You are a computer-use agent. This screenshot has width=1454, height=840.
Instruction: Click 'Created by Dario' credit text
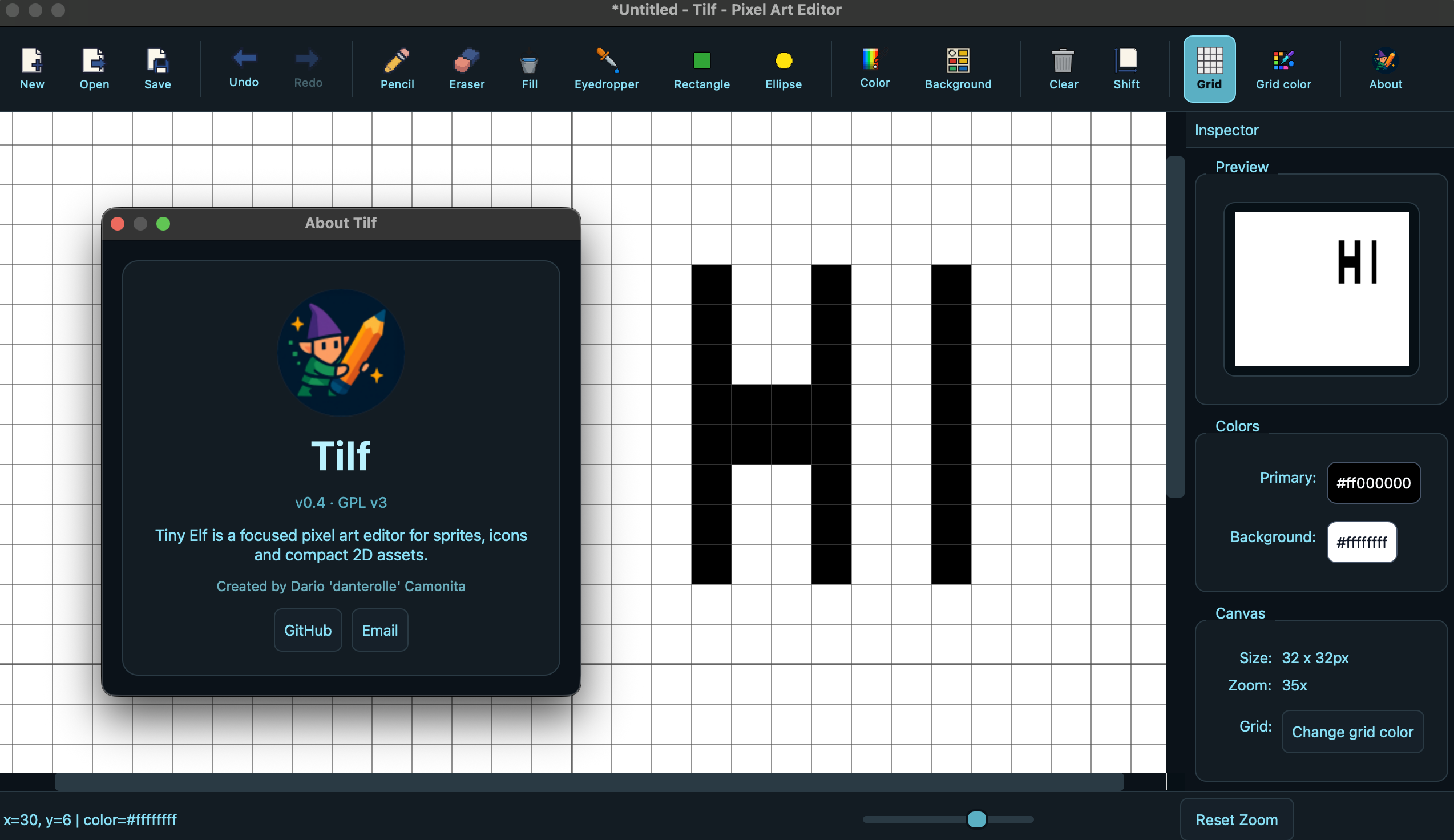(x=341, y=586)
